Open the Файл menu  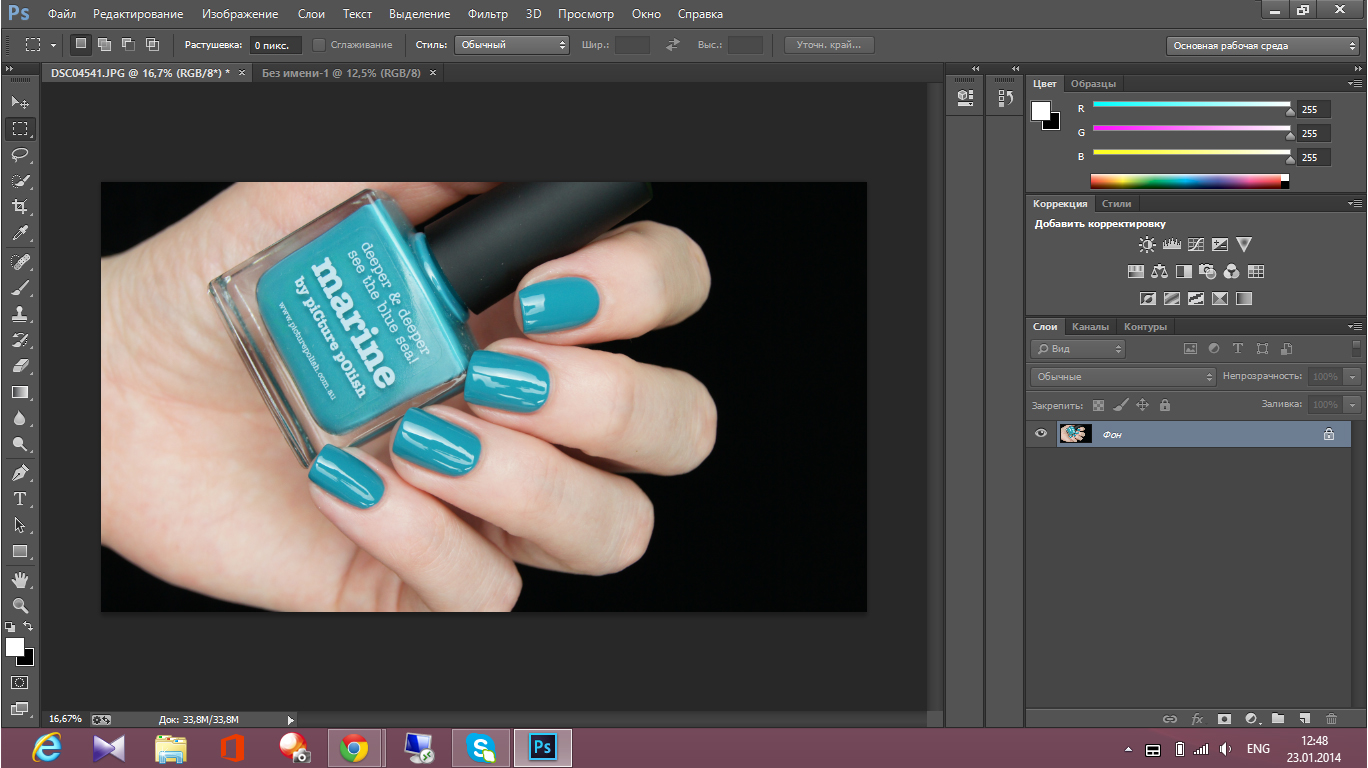coord(62,15)
